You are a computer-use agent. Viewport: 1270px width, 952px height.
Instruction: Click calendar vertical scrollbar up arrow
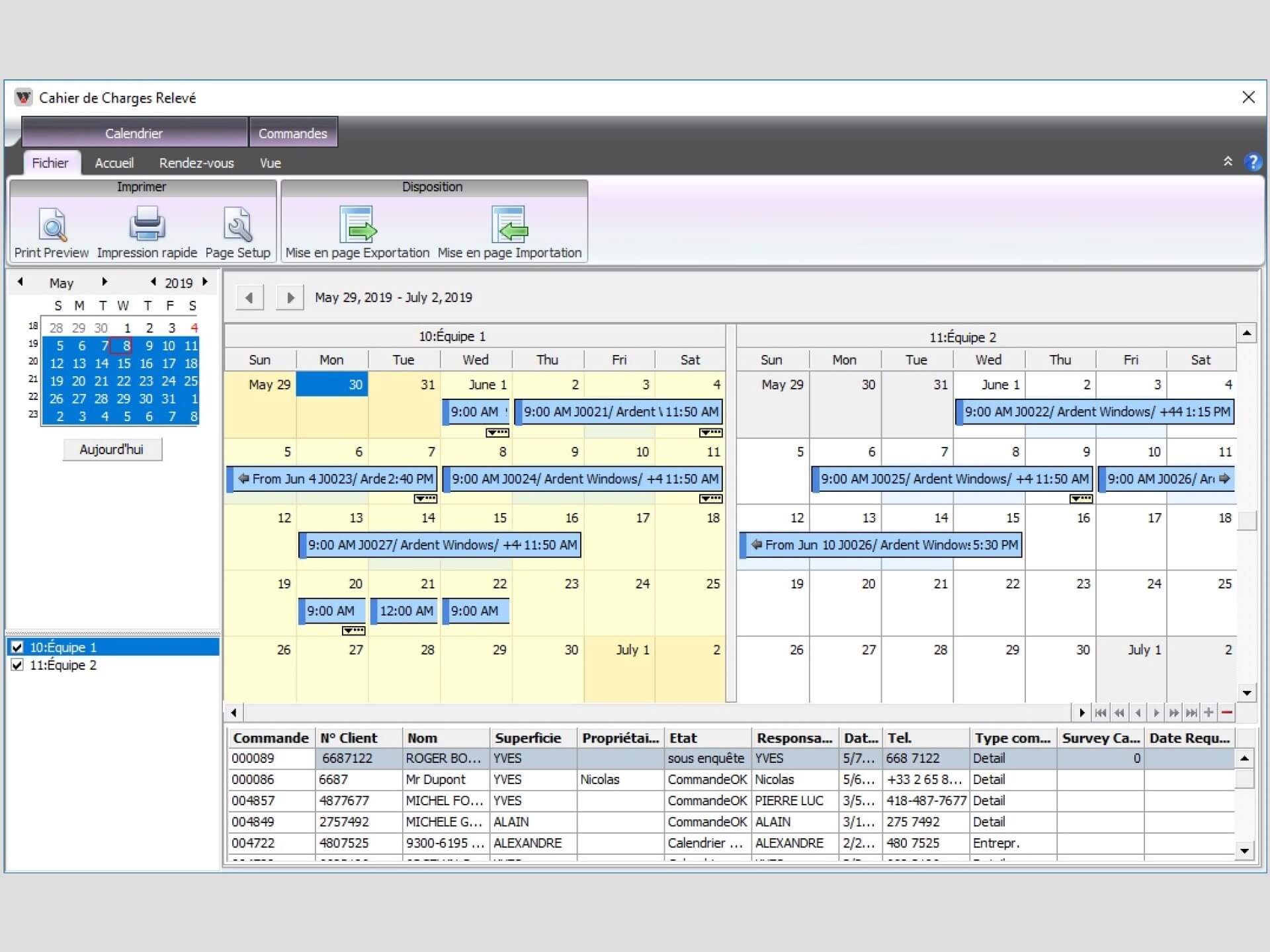tap(1247, 333)
